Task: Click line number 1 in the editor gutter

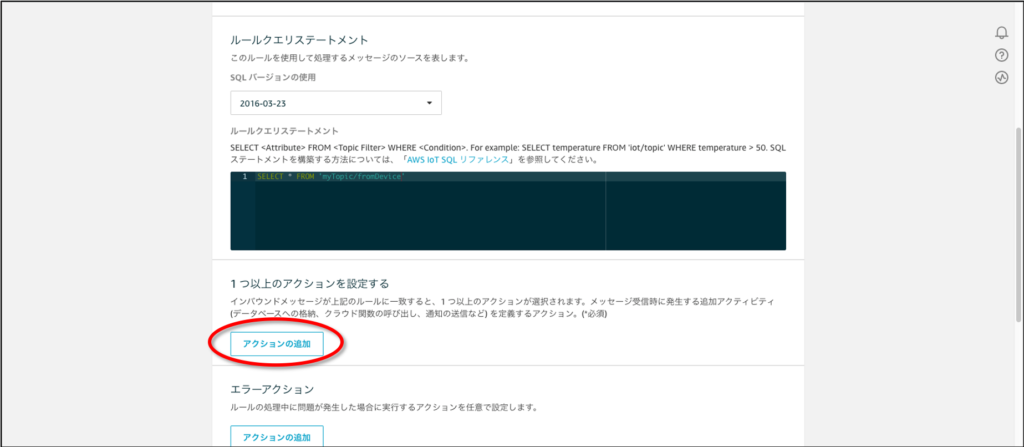Action: 243,177
